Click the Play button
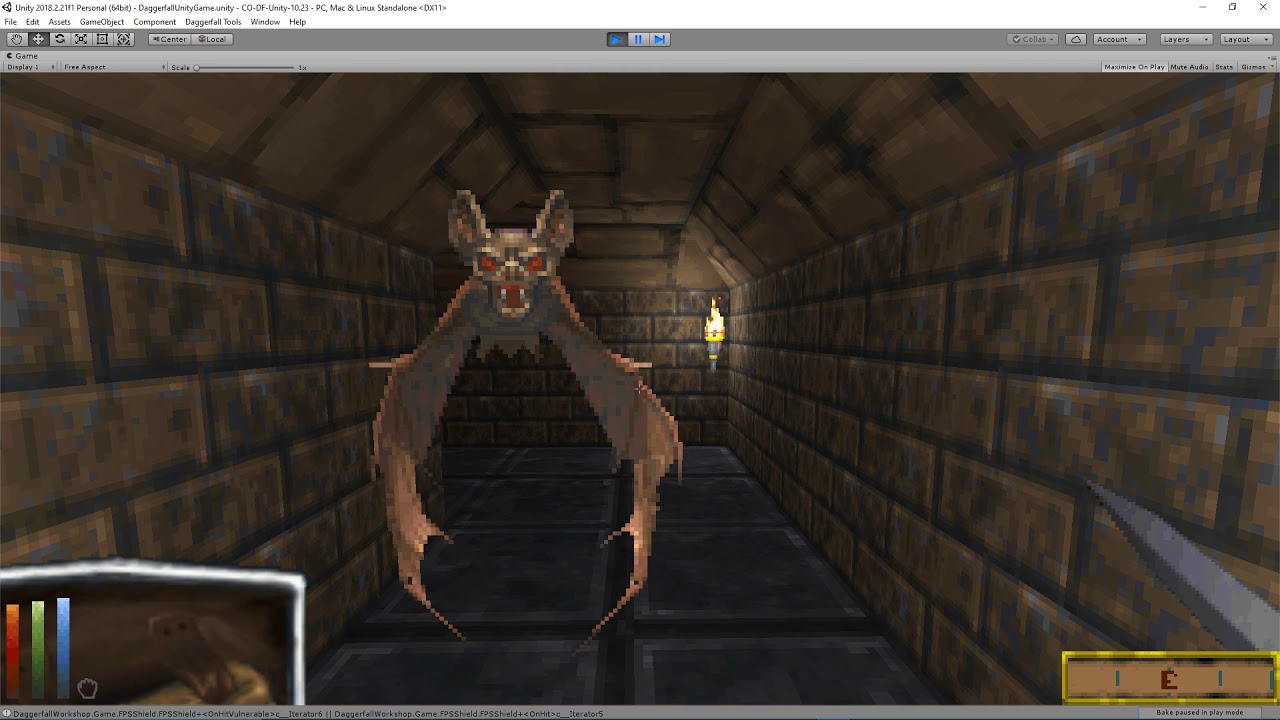This screenshot has width=1280, height=720. [x=616, y=39]
